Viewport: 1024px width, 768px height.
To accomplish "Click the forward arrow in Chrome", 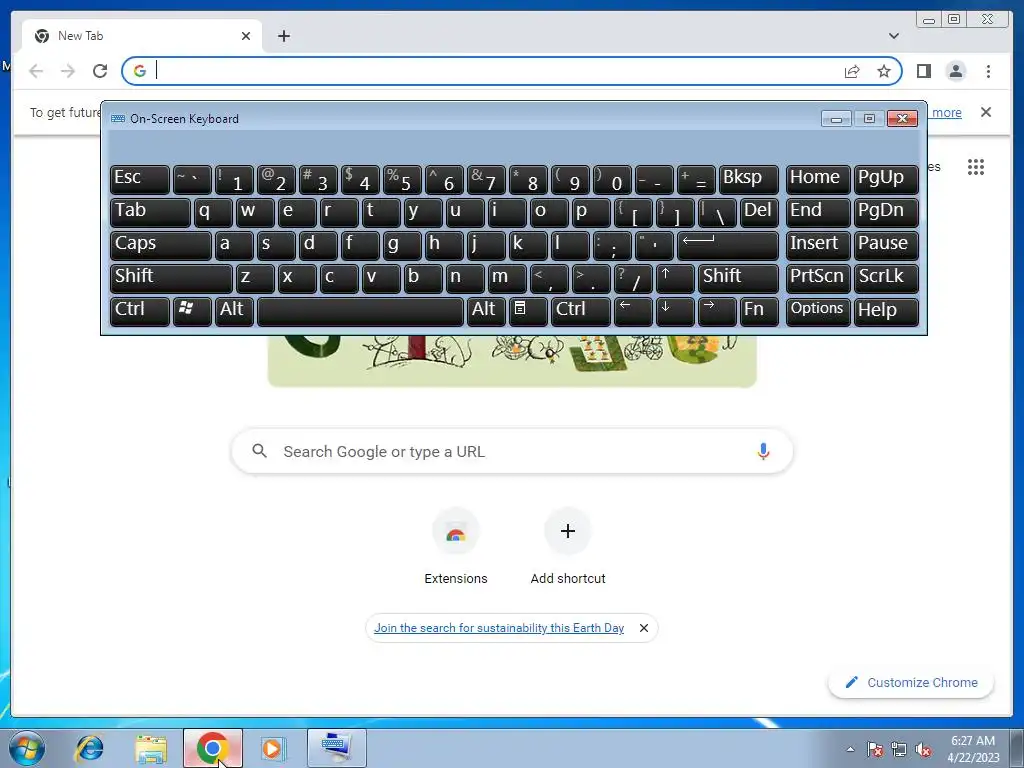I will [x=68, y=71].
